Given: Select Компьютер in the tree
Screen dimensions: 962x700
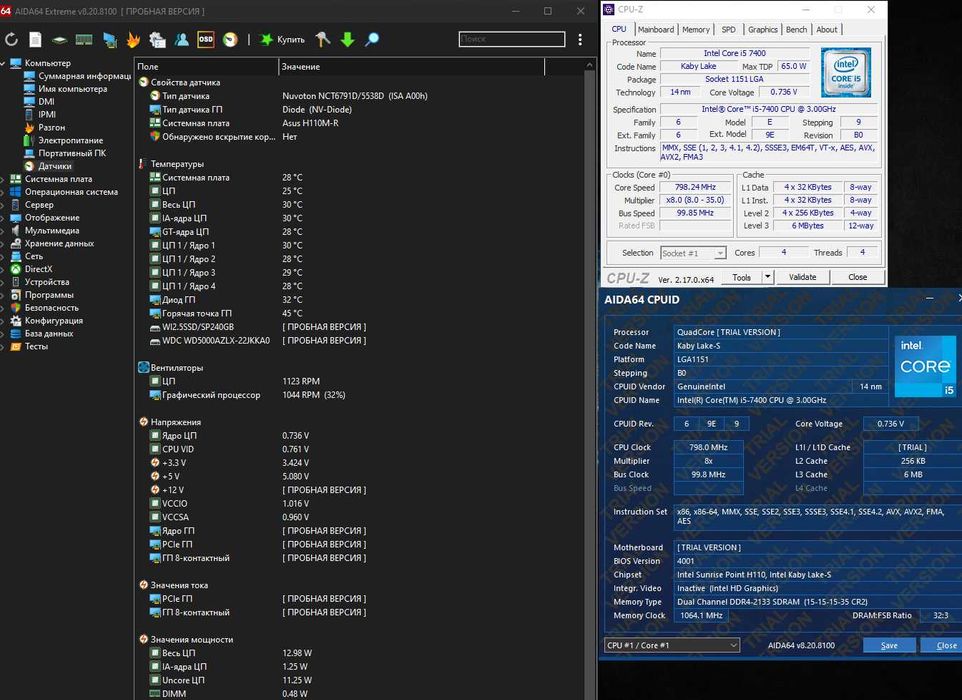Looking at the screenshot, I should click(x=47, y=63).
